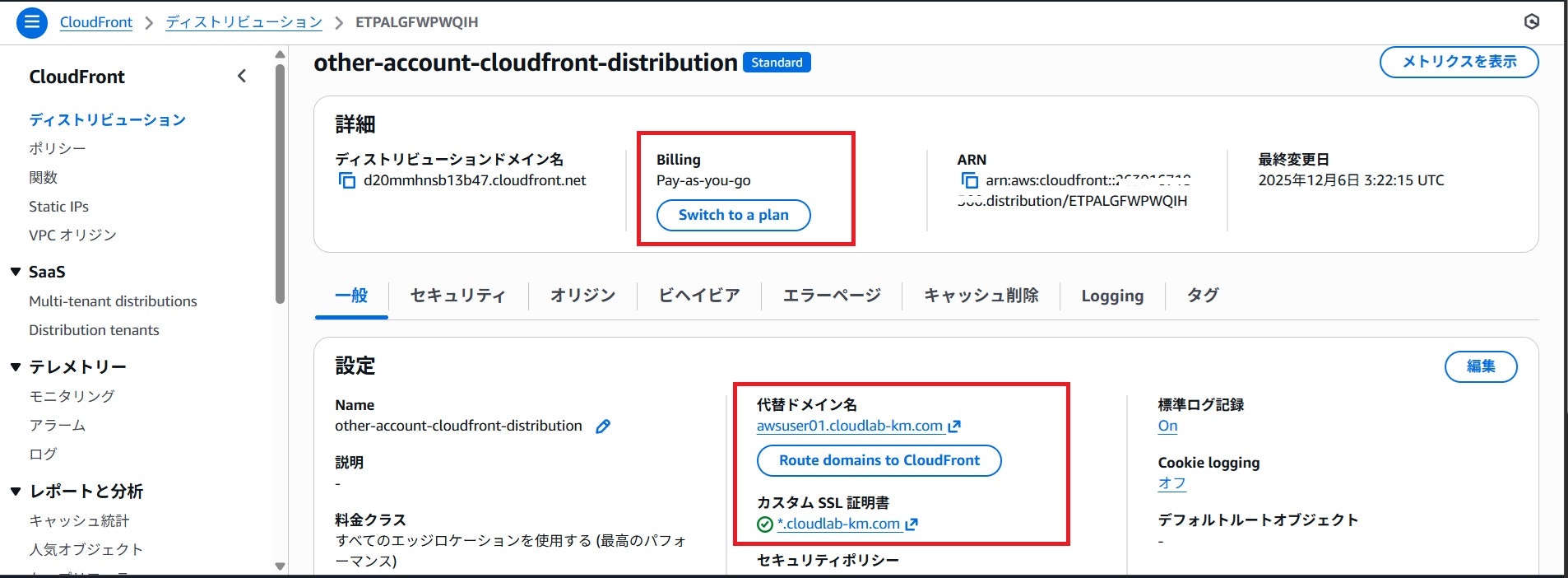Switch to the 一般 tab
Image resolution: width=1568 pixels, height=578 pixels.
351,296
